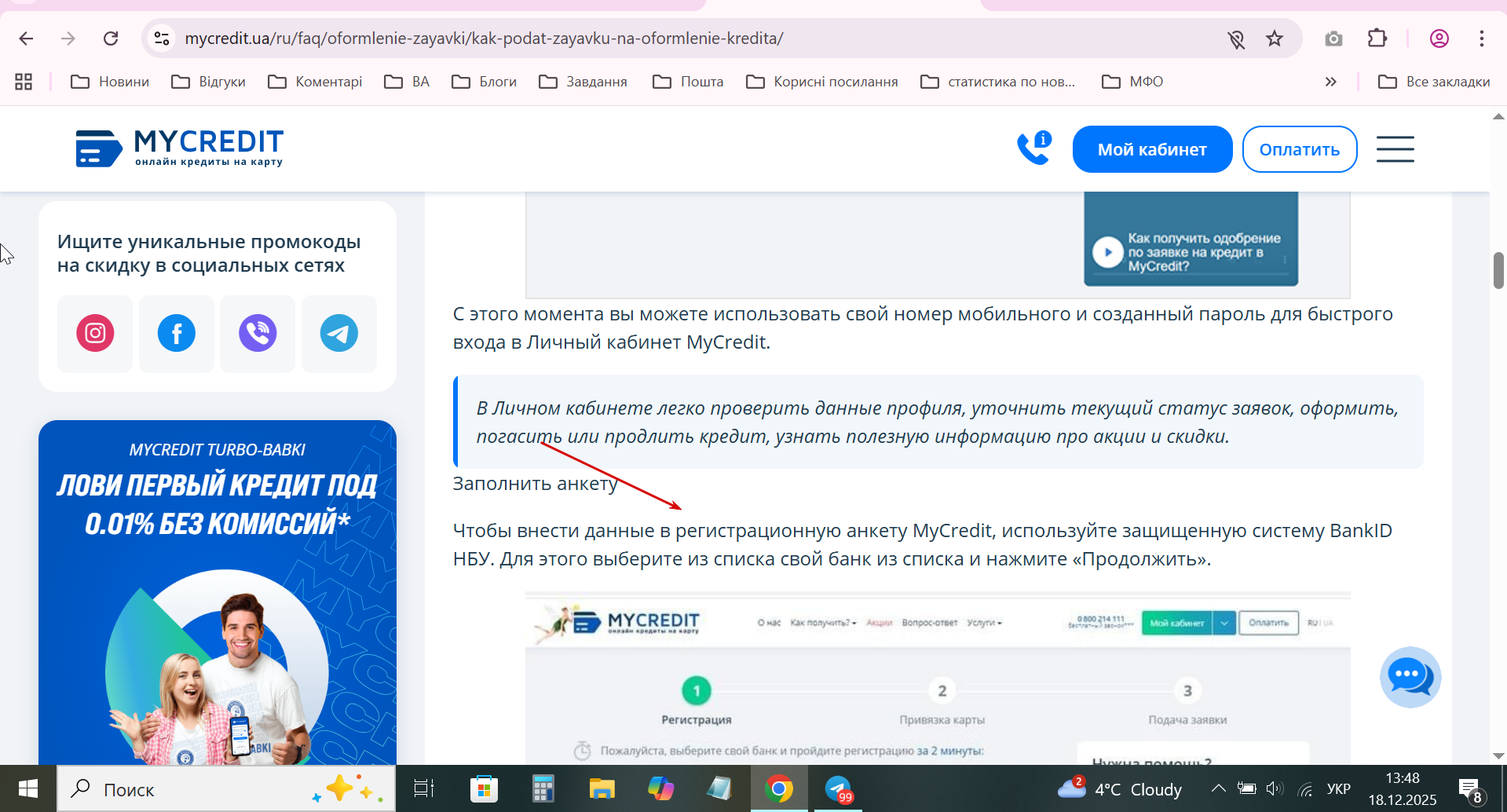Viewport: 1507px width, 812px height.
Task: Open the статистика по нов... bookmark folder
Action: (x=998, y=82)
